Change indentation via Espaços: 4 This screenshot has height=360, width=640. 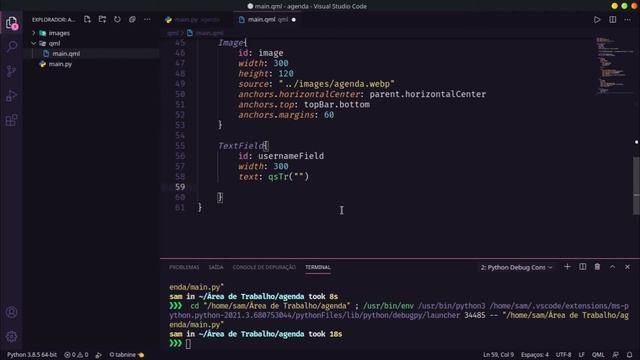[535, 355]
